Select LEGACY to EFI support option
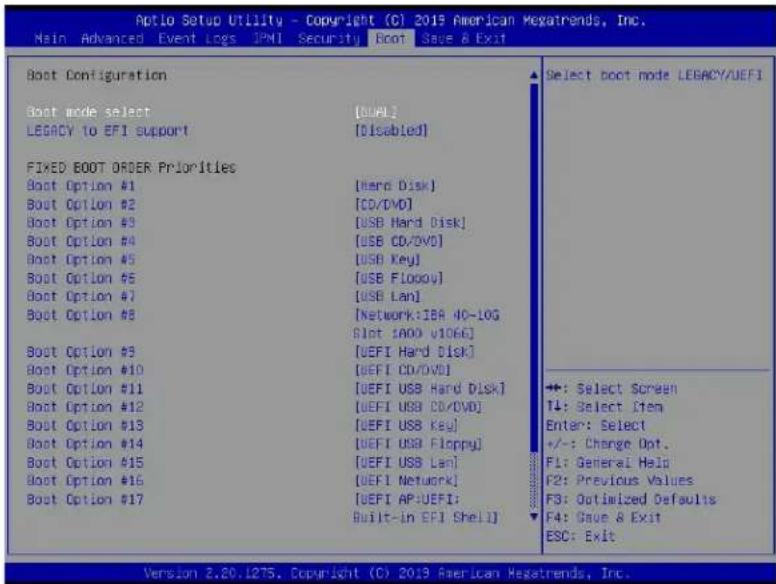Viewport: 776px width, 584px height. [x=107, y=131]
